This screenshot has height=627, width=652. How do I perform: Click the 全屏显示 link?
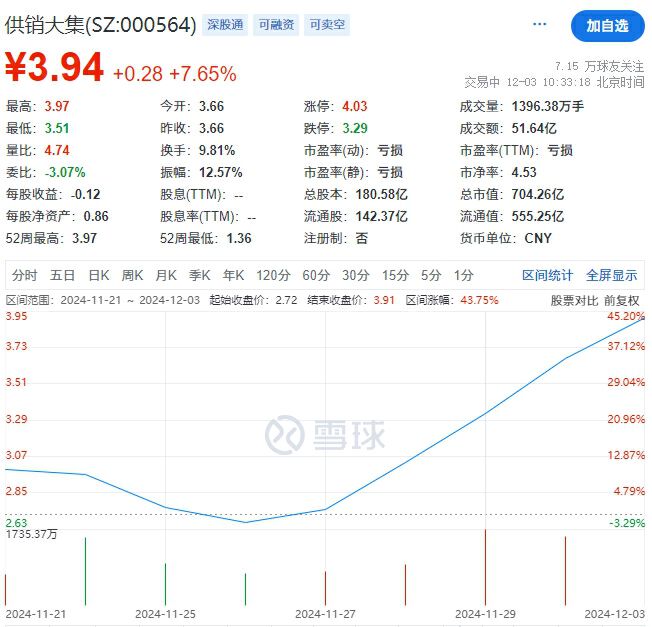pyautogui.click(x=611, y=275)
